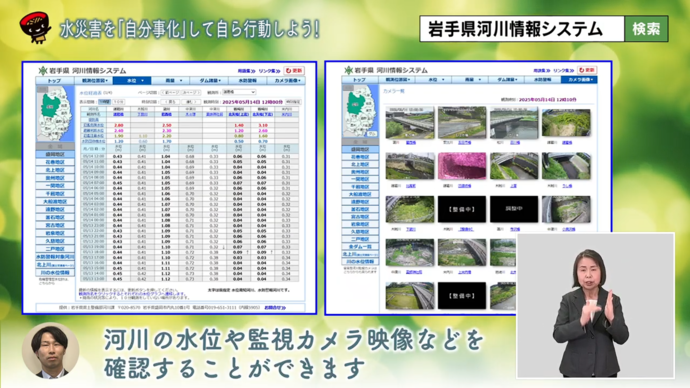Viewport: 690px width, 388px height.
Task: Select トップ tab on the camera page
Action: 360,80
